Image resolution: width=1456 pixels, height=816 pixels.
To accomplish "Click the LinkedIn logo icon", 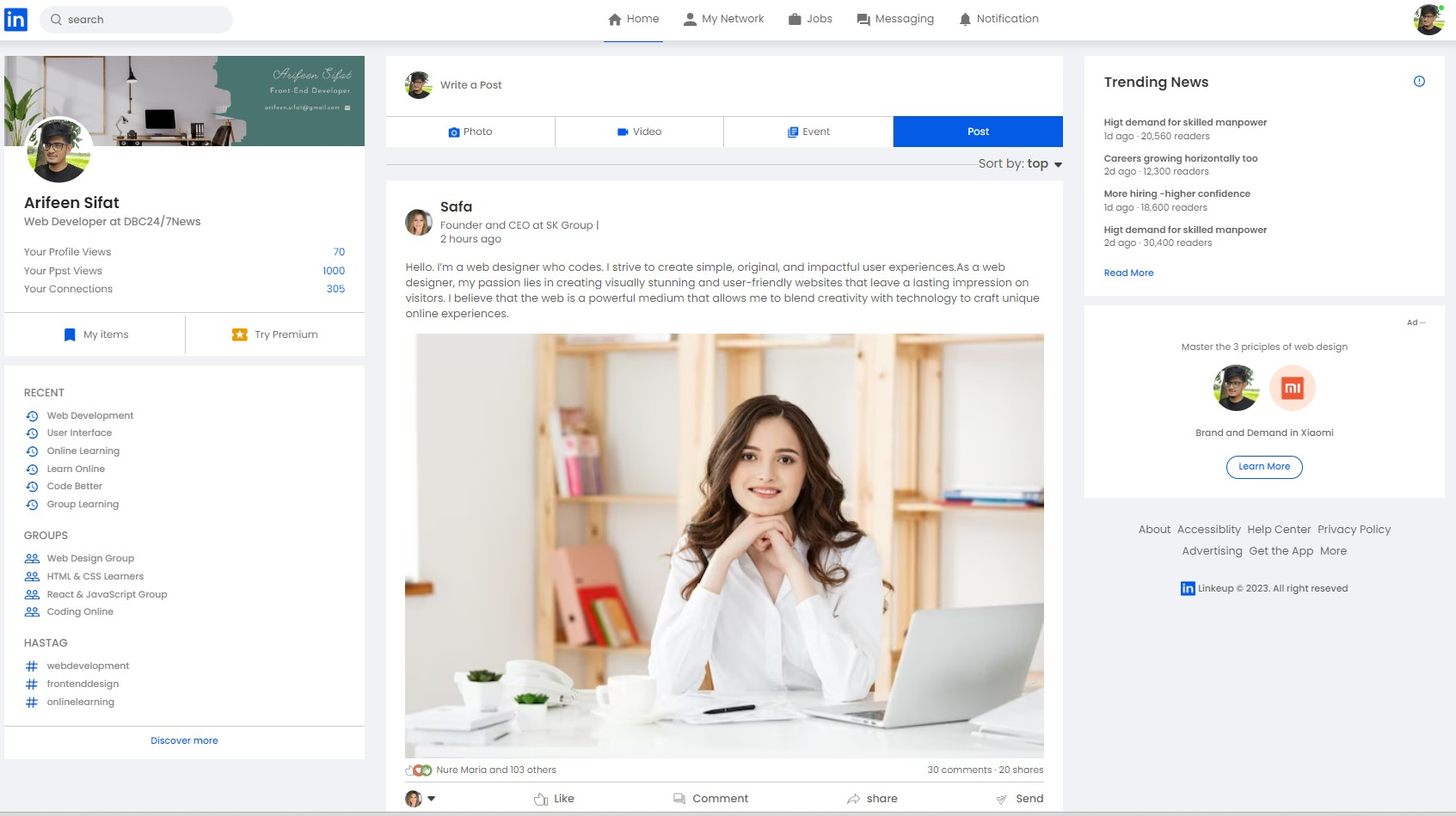I will coord(15,19).
